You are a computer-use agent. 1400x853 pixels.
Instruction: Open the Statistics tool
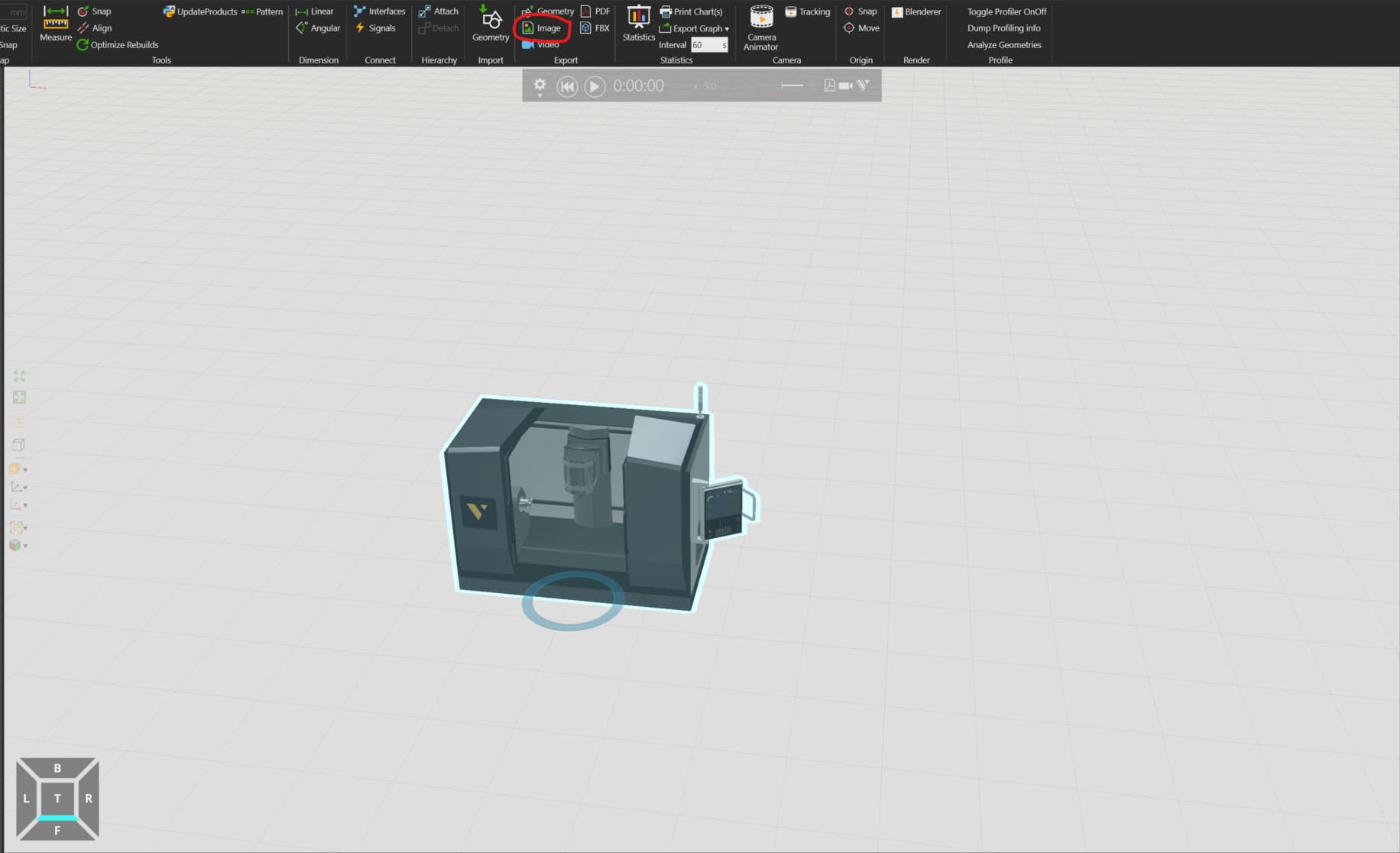[638, 23]
